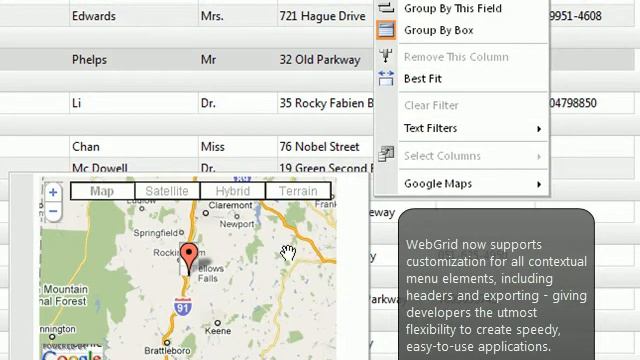This screenshot has height=360, width=640.
Task: Click the 35 Rocky Fabien address cell
Action: 325,103
